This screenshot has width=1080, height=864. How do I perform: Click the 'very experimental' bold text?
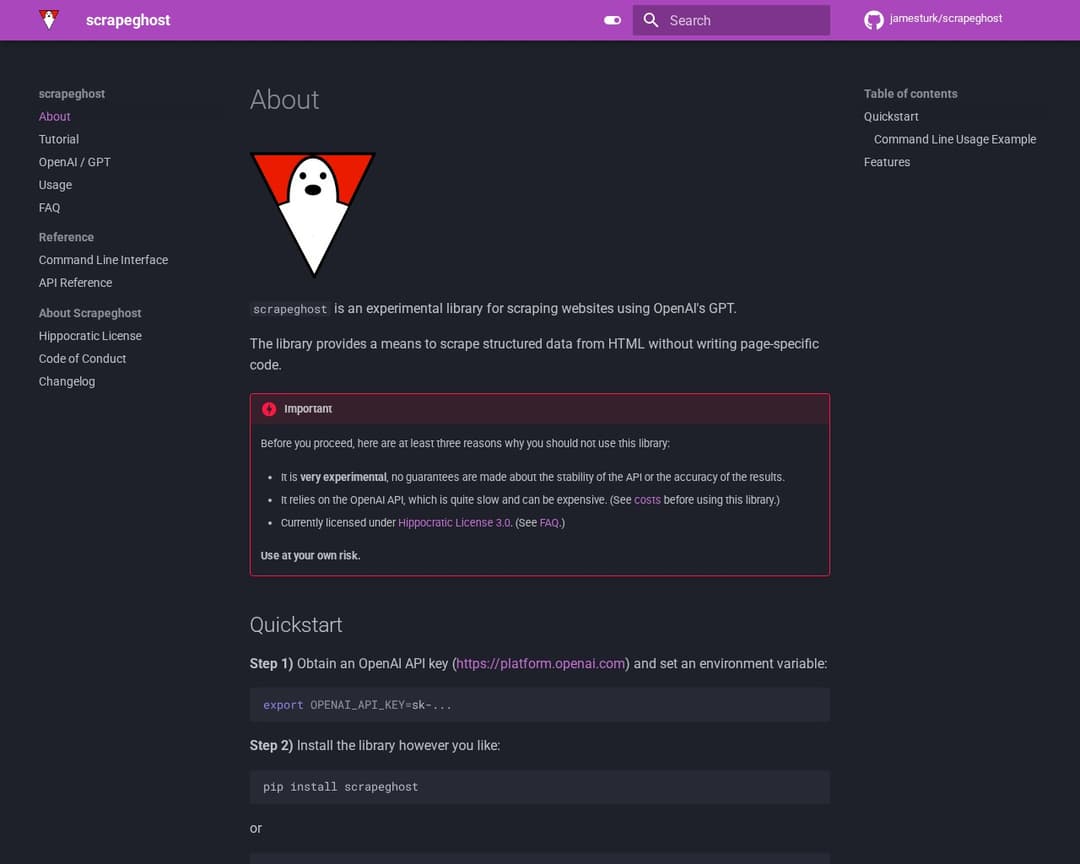click(343, 477)
